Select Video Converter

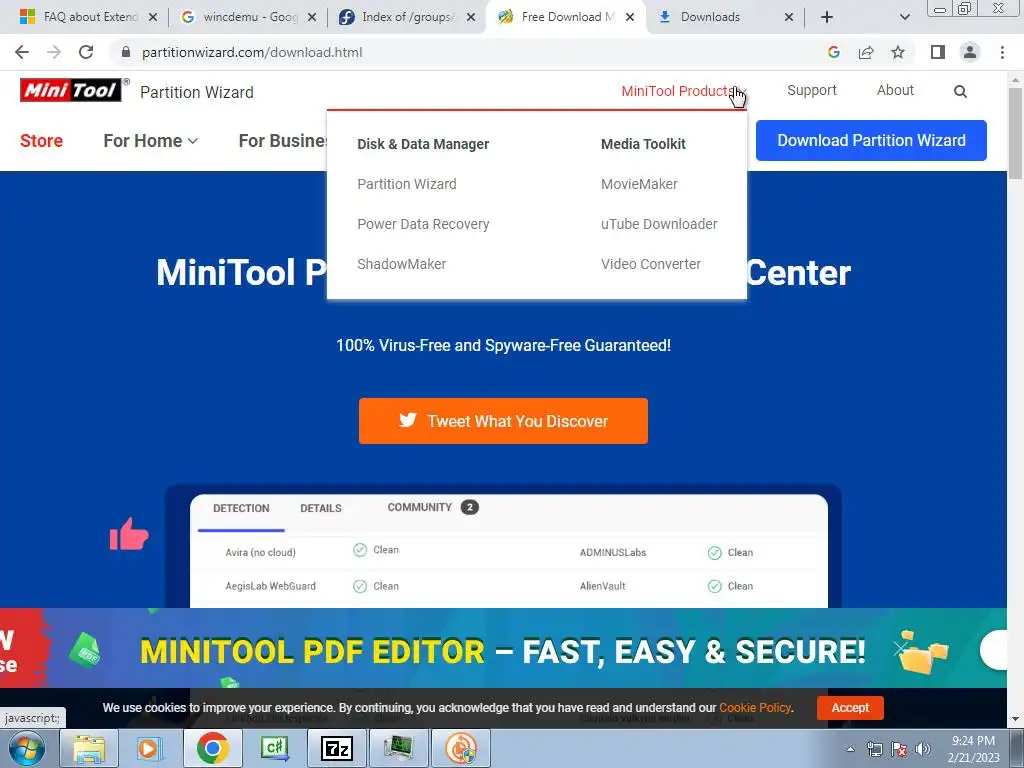[x=651, y=264]
